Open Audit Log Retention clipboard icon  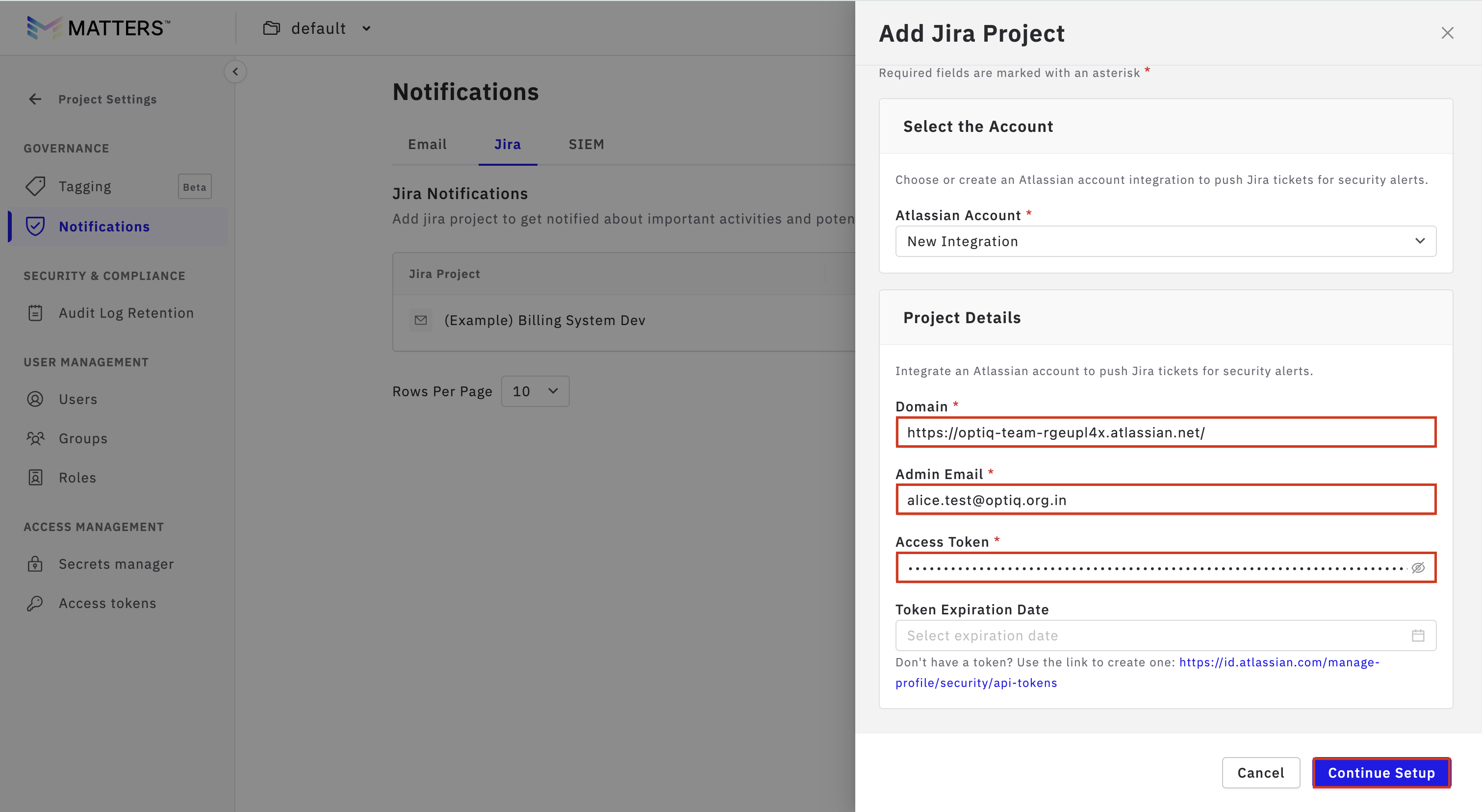click(35, 313)
